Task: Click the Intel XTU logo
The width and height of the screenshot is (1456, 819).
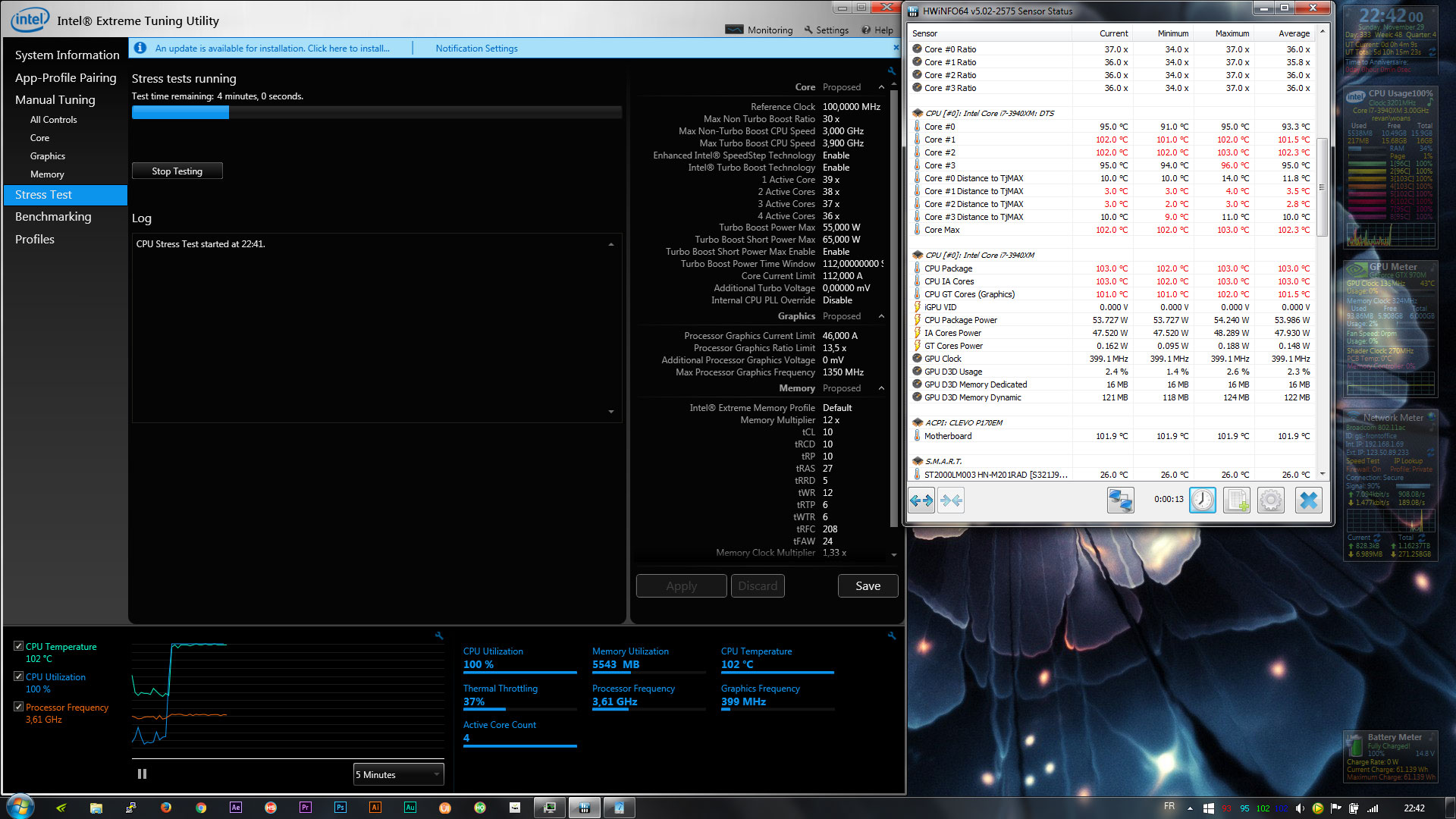Action: pyautogui.click(x=30, y=20)
